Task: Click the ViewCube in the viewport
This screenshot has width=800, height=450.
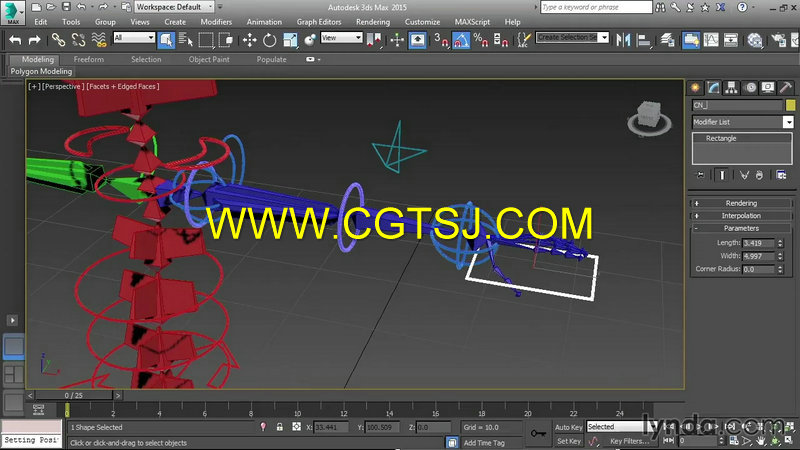Action: click(x=649, y=118)
